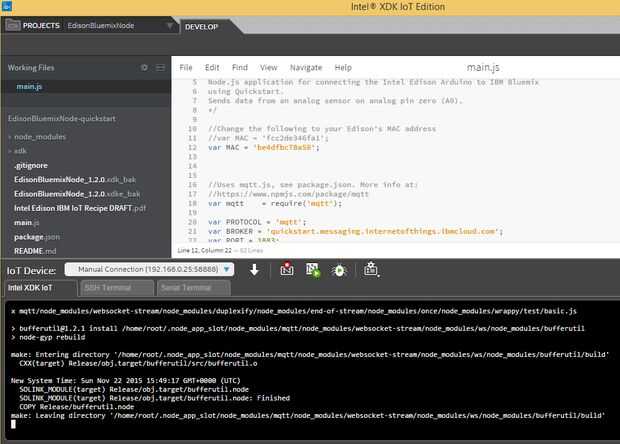Click the debug icon with green play

point(339,271)
